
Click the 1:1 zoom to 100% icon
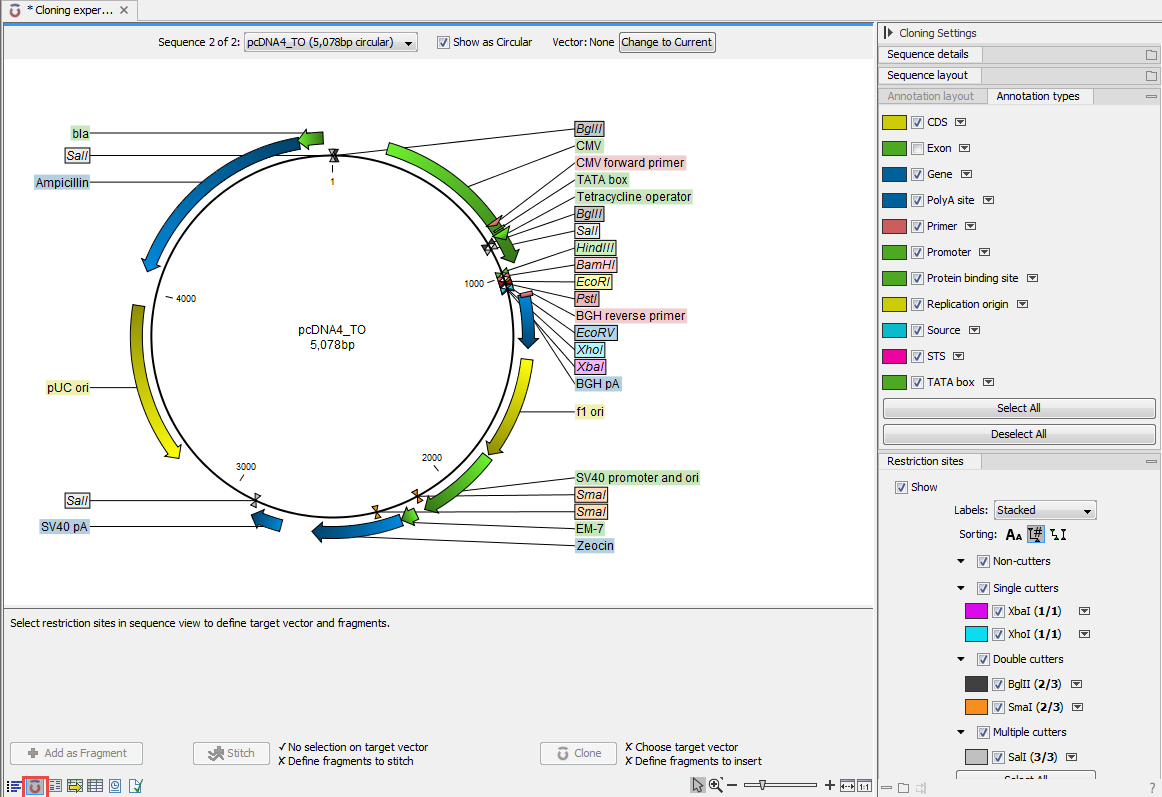[x=864, y=786]
